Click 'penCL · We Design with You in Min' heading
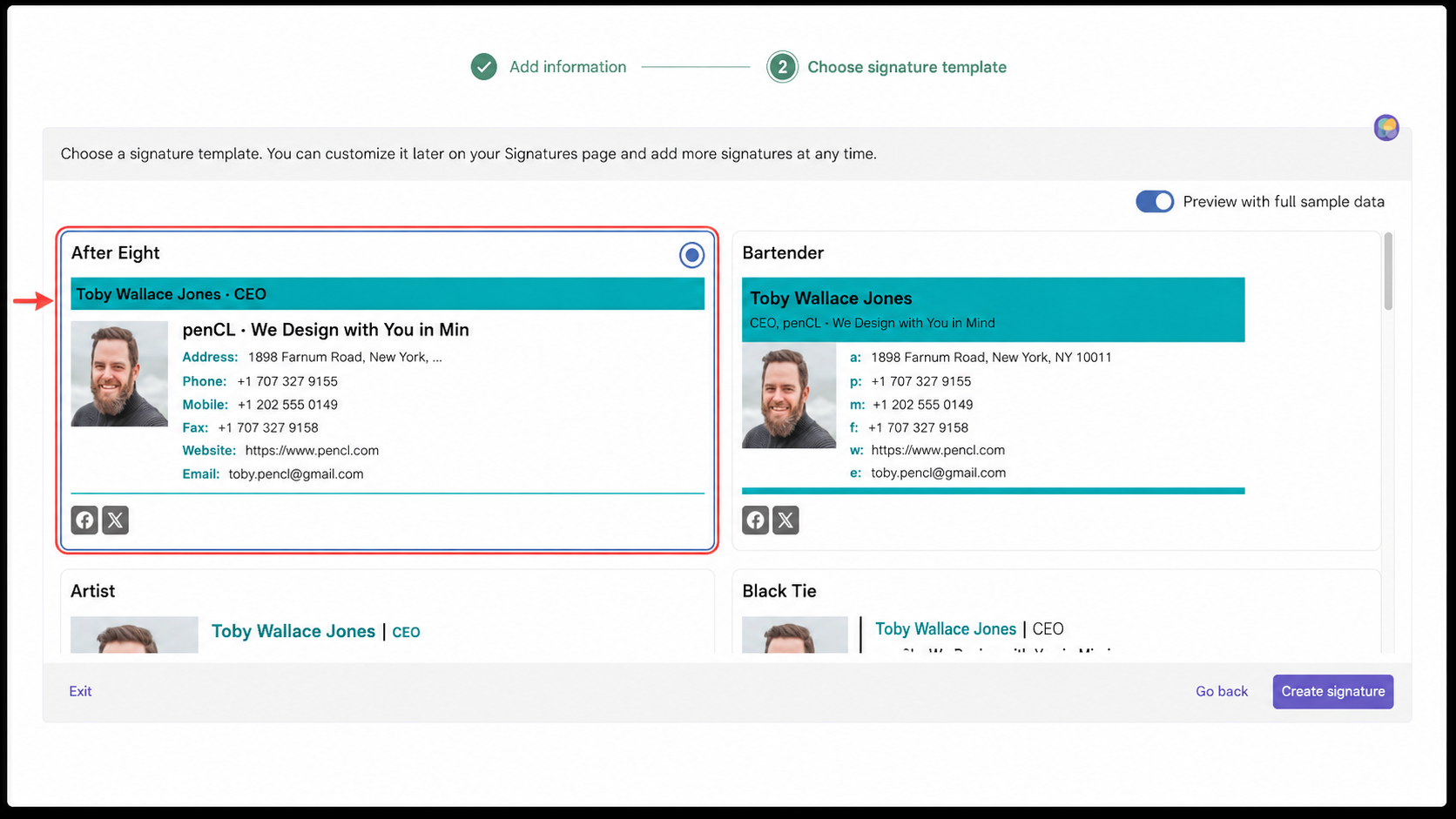The height and width of the screenshot is (819, 1456). [326, 330]
